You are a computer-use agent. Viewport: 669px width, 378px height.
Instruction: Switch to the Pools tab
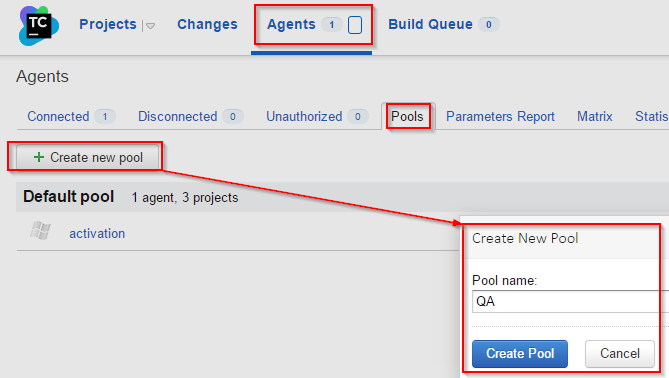coord(407,116)
